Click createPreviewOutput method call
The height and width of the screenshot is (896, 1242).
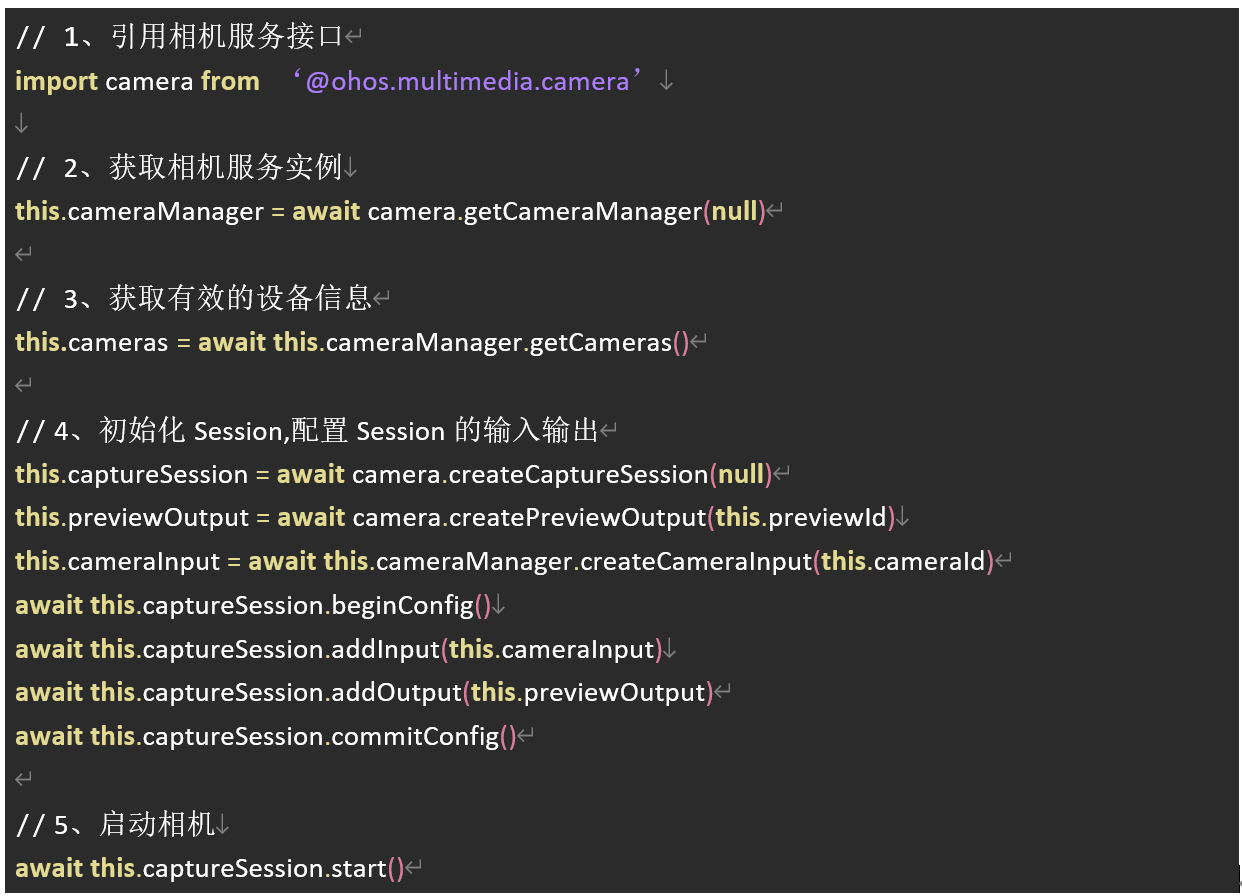577,518
